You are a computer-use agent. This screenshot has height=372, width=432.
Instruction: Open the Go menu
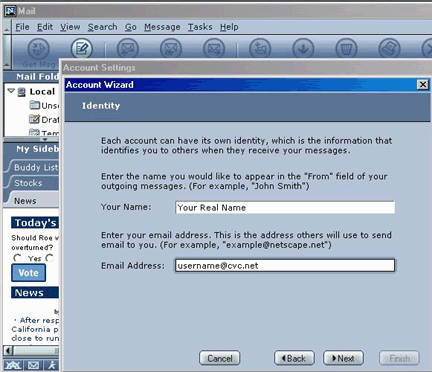[131, 27]
